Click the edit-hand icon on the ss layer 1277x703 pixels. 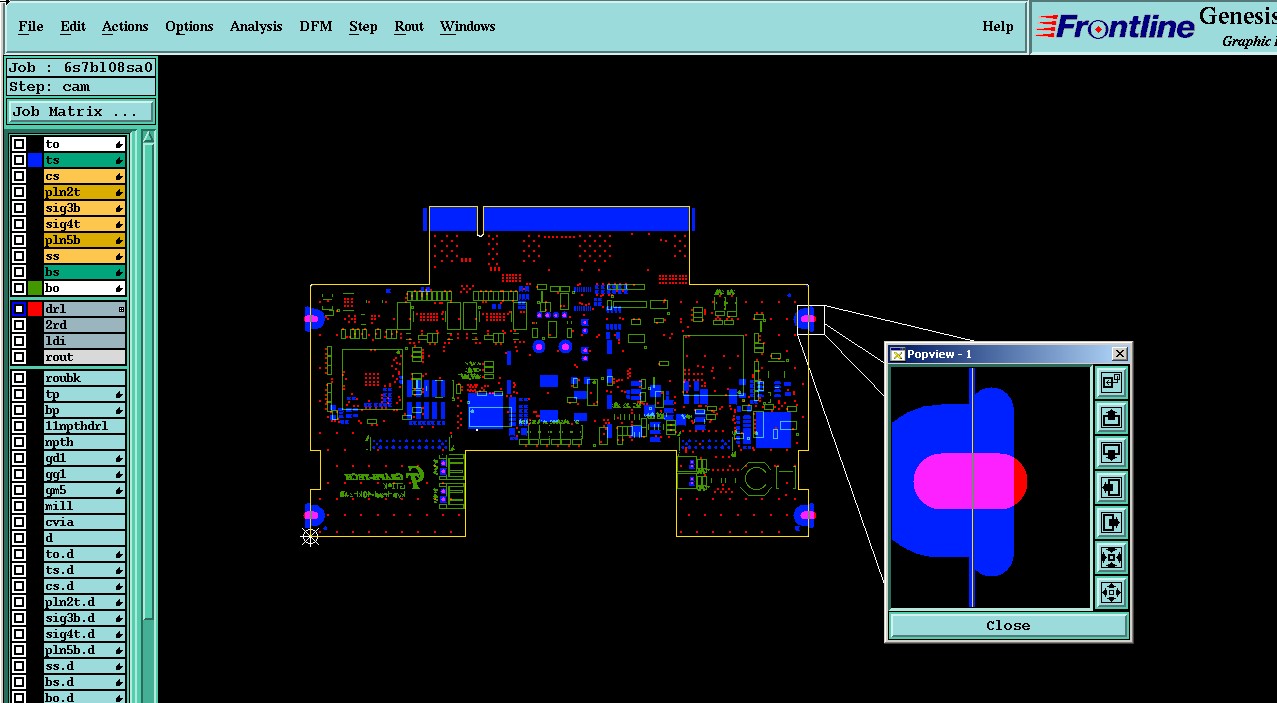119,256
